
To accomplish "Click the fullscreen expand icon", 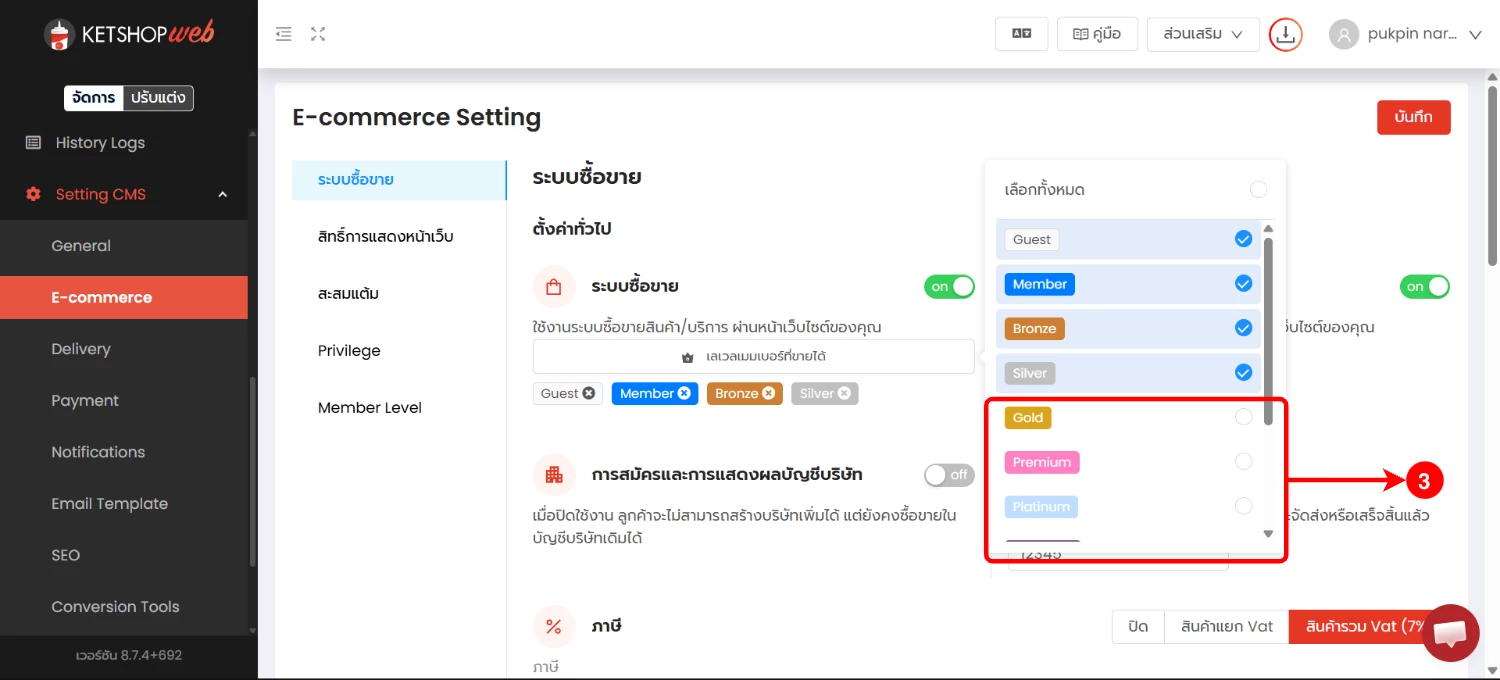I will click(318, 34).
